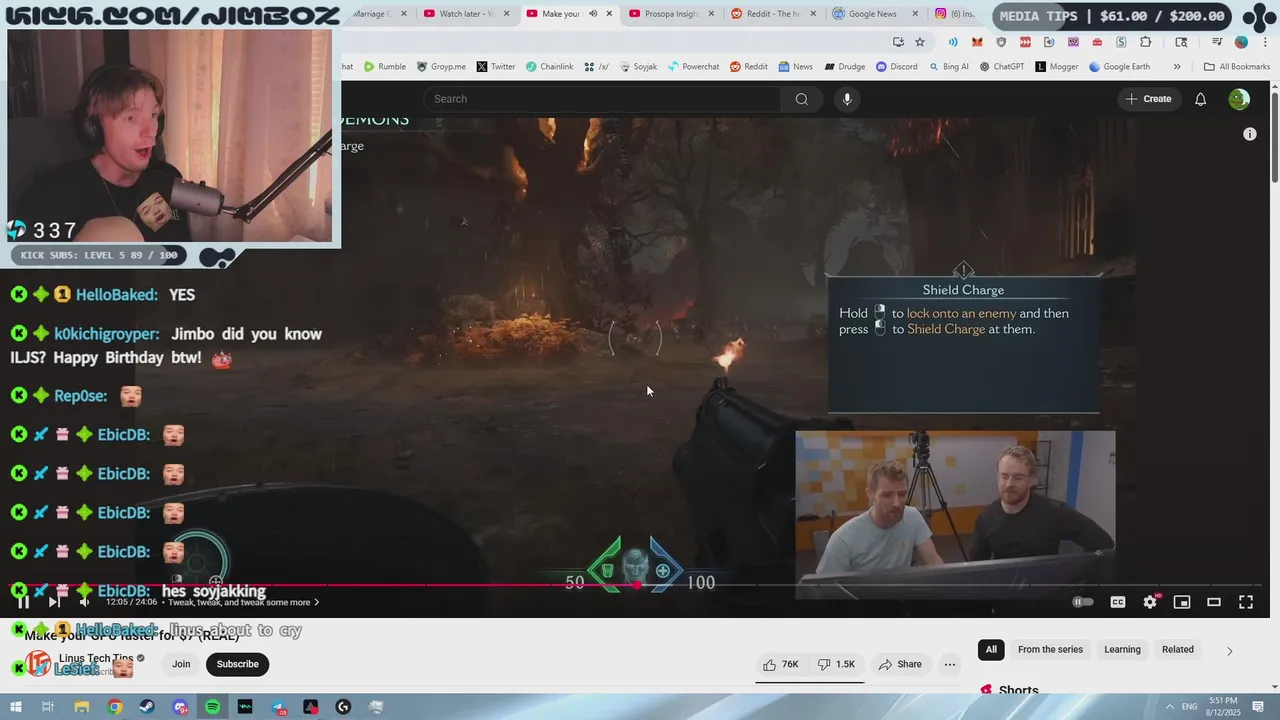
Task: Open the Discord bookmark
Action: tap(897, 67)
